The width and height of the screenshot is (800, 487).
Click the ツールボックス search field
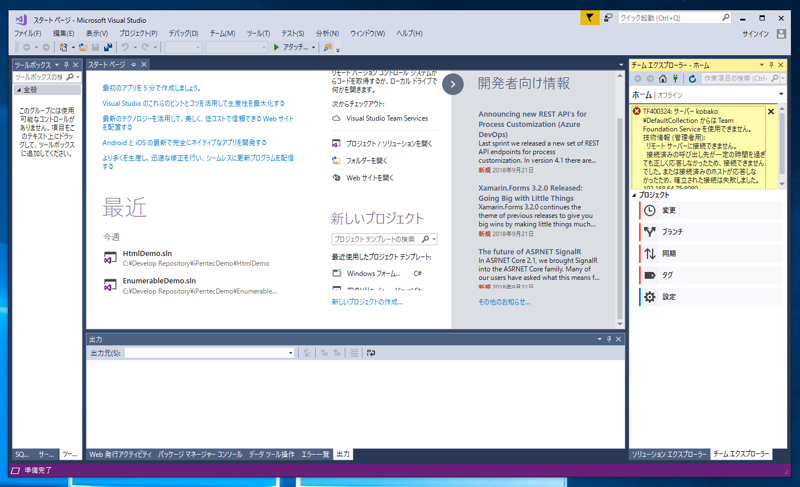pyautogui.click(x=40, y=77)
